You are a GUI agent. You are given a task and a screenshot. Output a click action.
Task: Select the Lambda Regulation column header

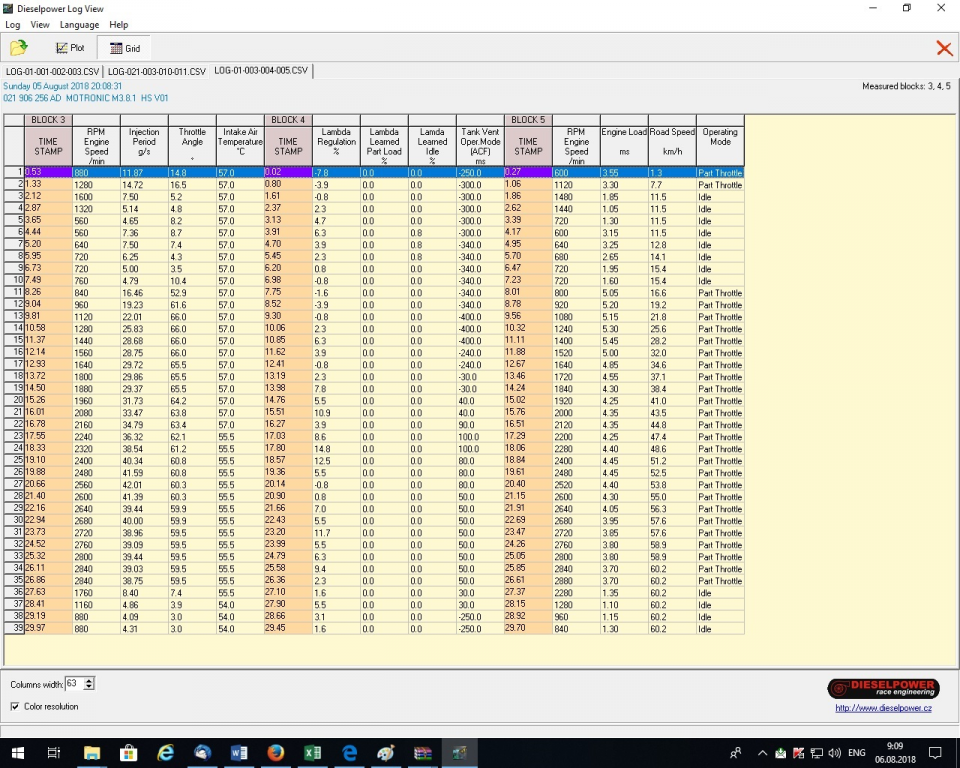[x=336, y=142]
